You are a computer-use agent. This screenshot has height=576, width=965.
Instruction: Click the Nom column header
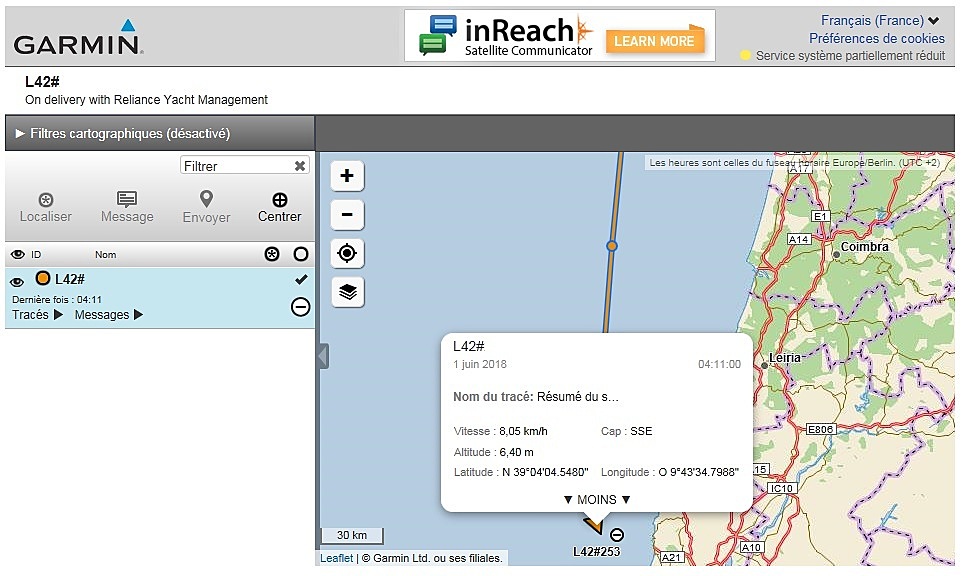point(105,254)
